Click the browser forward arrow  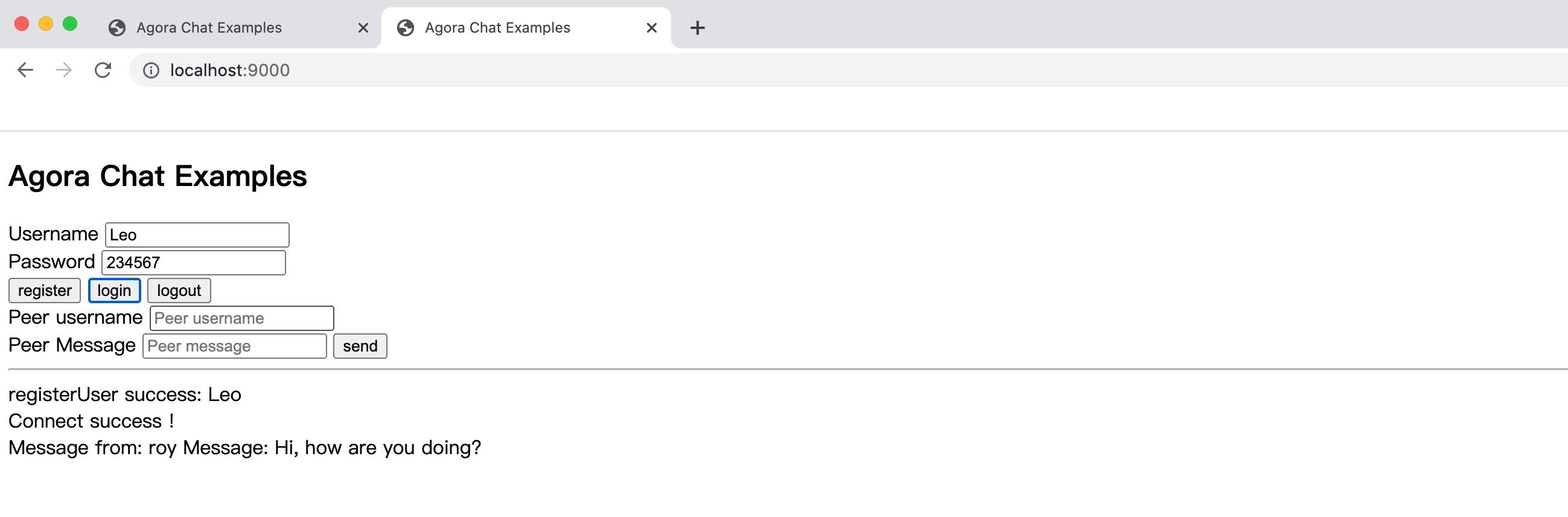pyautogui.click(x=64, y=70)
